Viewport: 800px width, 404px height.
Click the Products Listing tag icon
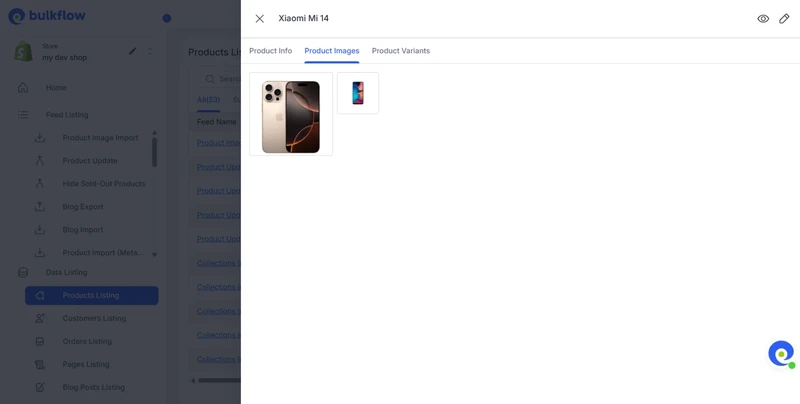(x=40, y=295)
